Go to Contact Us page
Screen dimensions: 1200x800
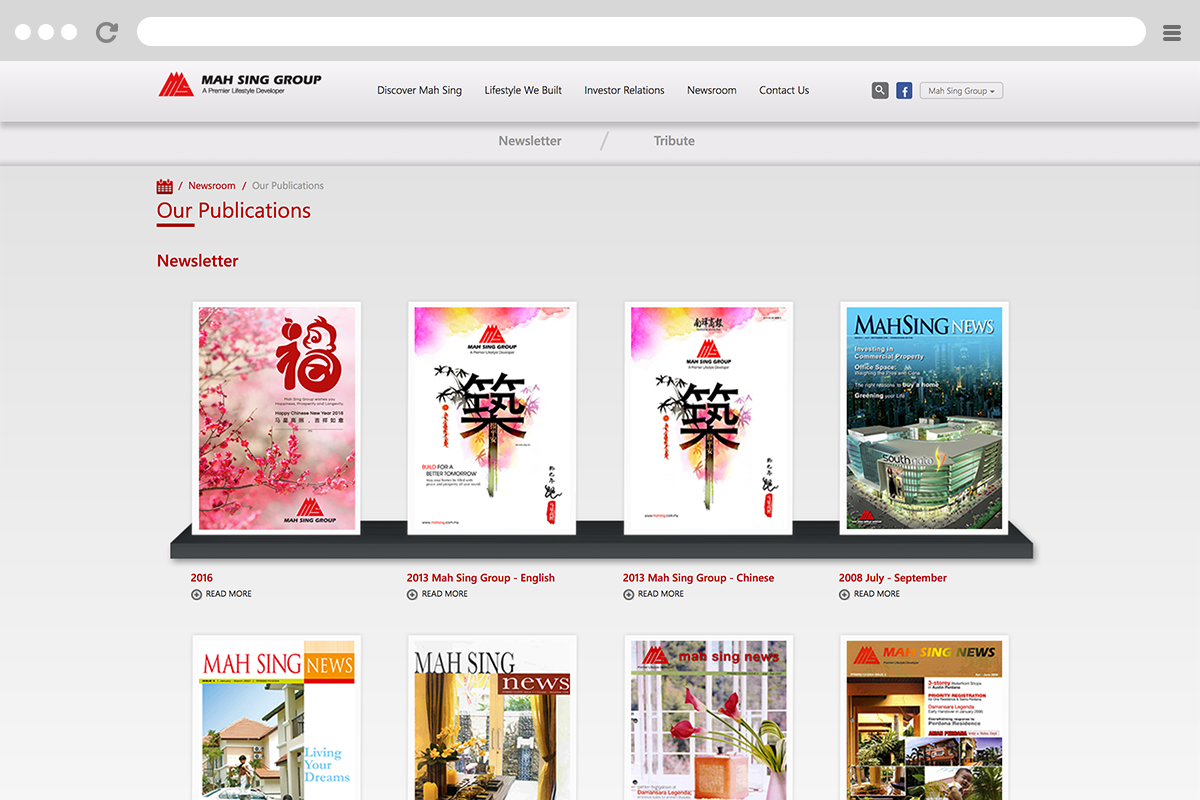point(784,90)
